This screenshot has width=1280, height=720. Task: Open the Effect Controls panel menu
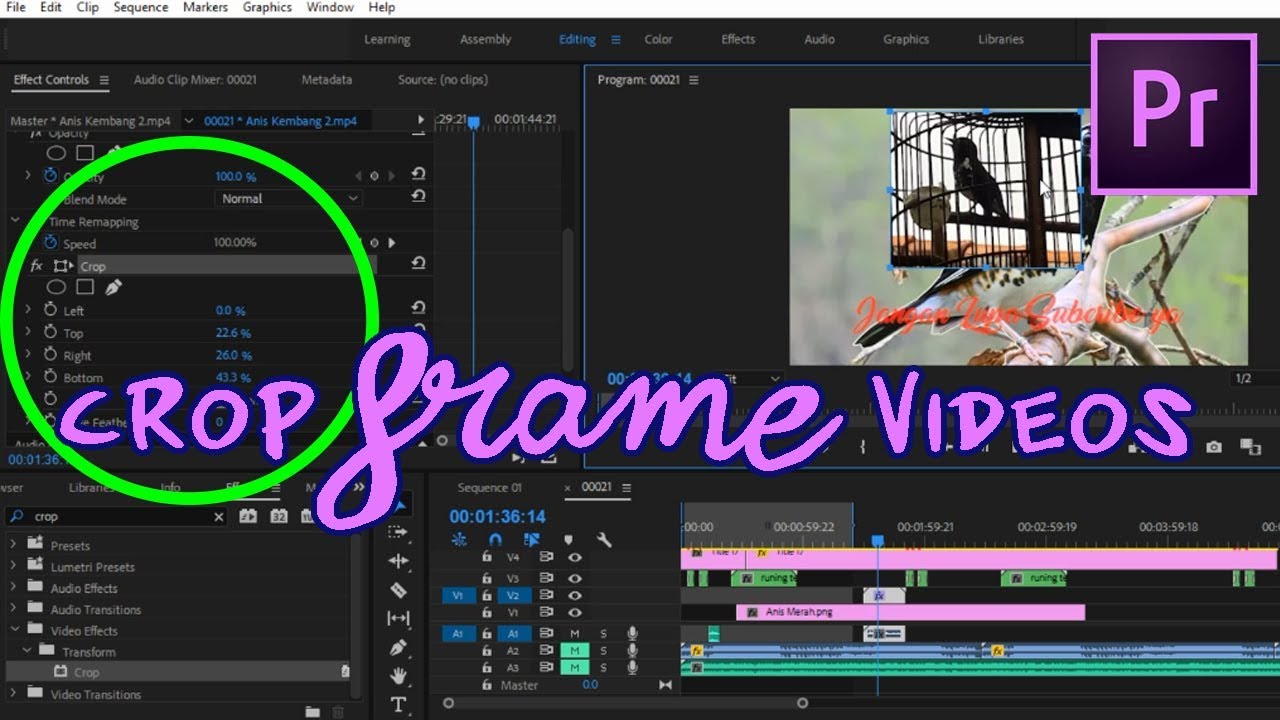[106, 80]
